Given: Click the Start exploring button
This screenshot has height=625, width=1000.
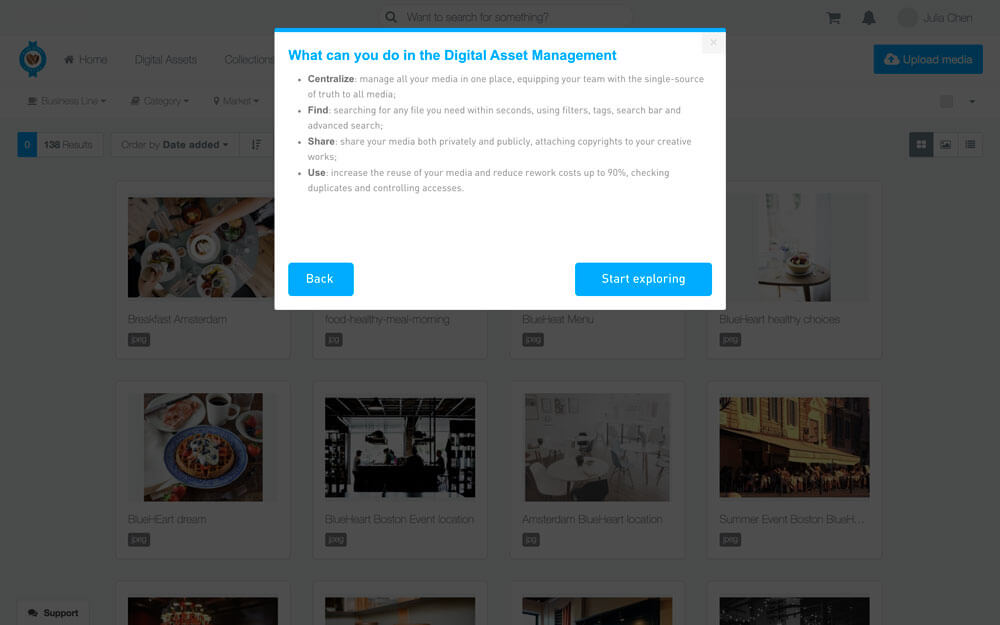Looking at the screenshot, I should click(x=643, y=279).
